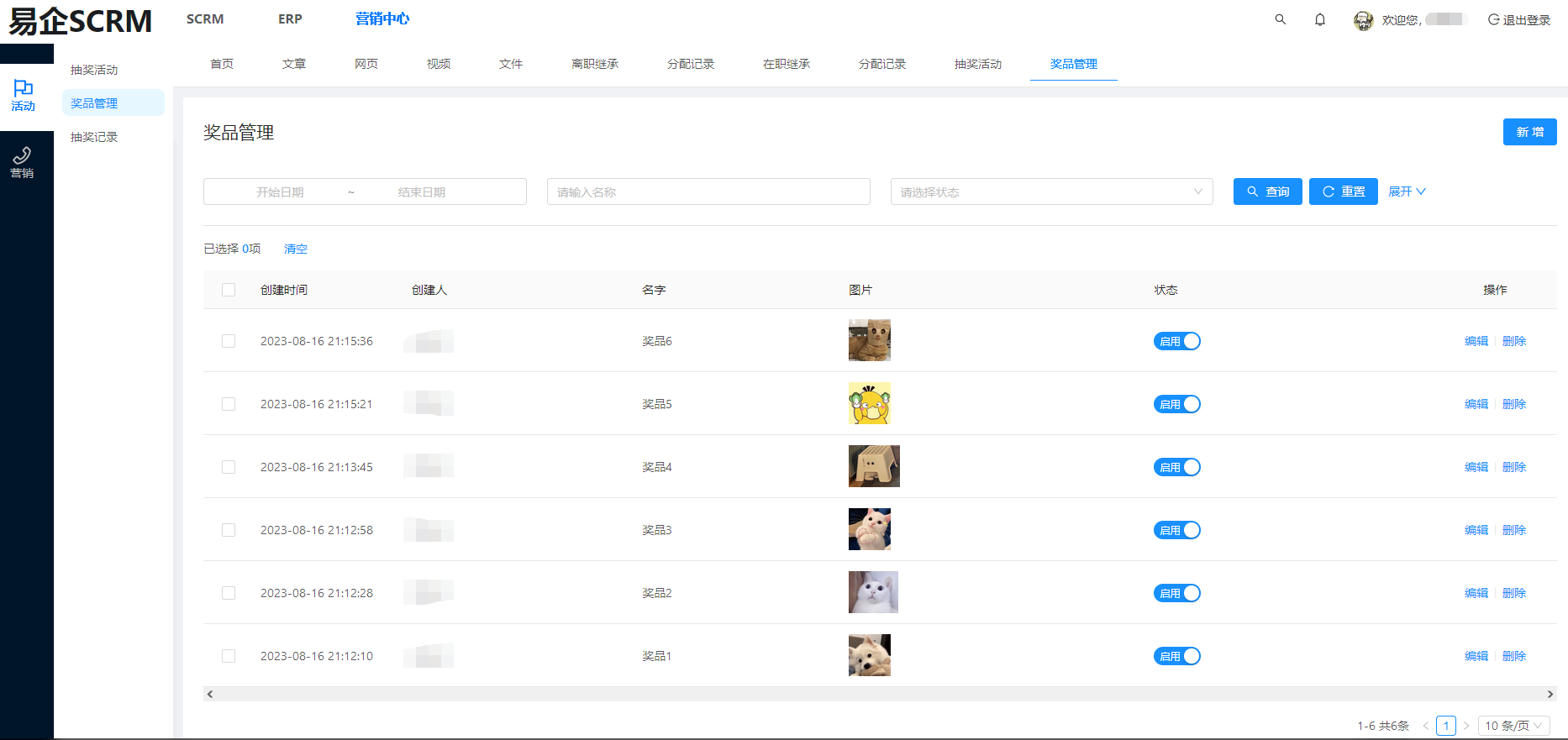This screenshot has width=1568, height=740.
Task: Check the row for 奖品6
Action: point(229,341)
